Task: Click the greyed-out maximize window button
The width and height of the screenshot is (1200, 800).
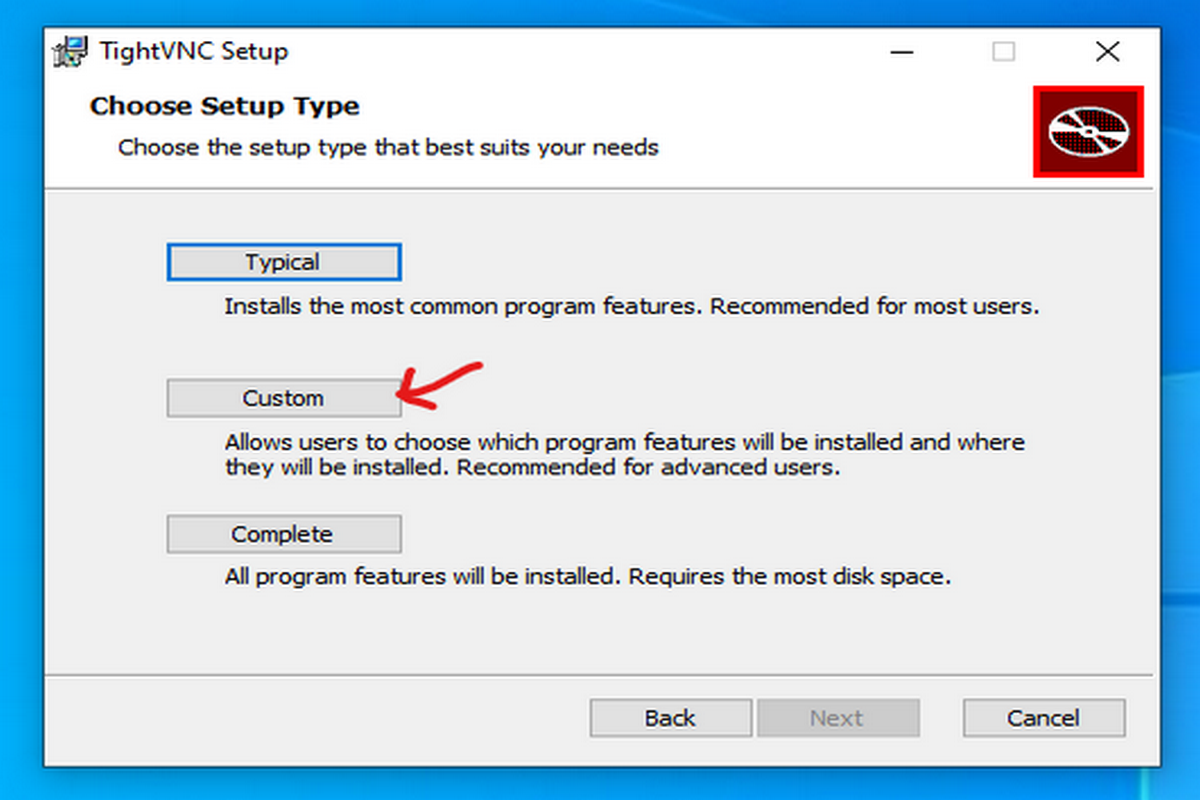Action: pos(1003,51)
